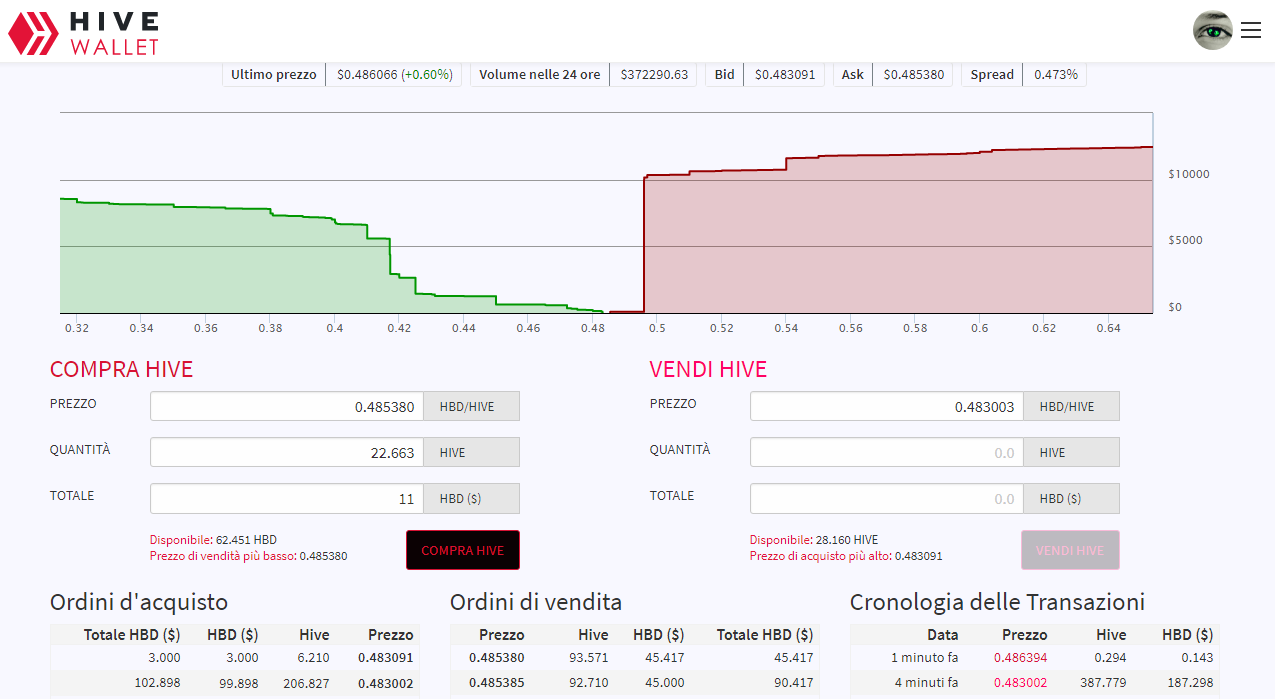
Task: Click 187.298 HBD value in transaction history
Action: coord(1190,683)
